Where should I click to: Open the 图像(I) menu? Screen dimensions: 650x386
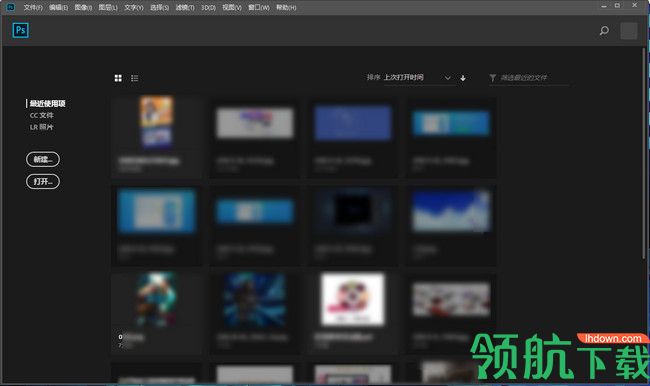(x=83, y=7)
